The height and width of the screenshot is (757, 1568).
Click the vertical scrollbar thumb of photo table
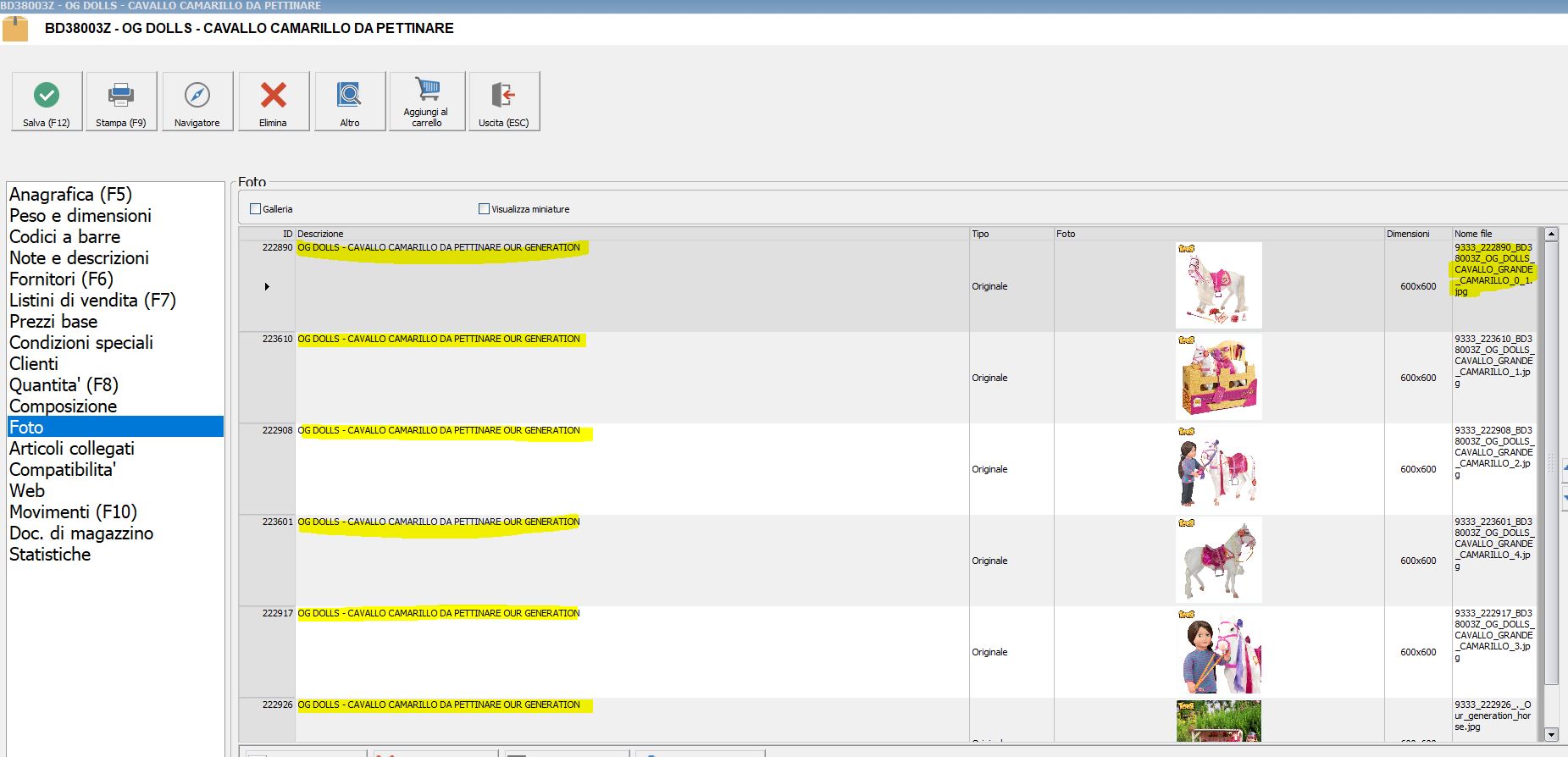1551,463
